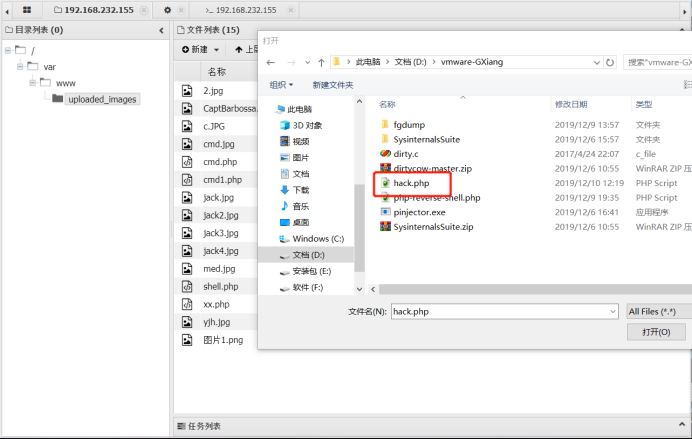This screenshot has width=692, height=439.
Task: Switch to the 192.168.232.155 terminal tab
Action: click(241, 10)
